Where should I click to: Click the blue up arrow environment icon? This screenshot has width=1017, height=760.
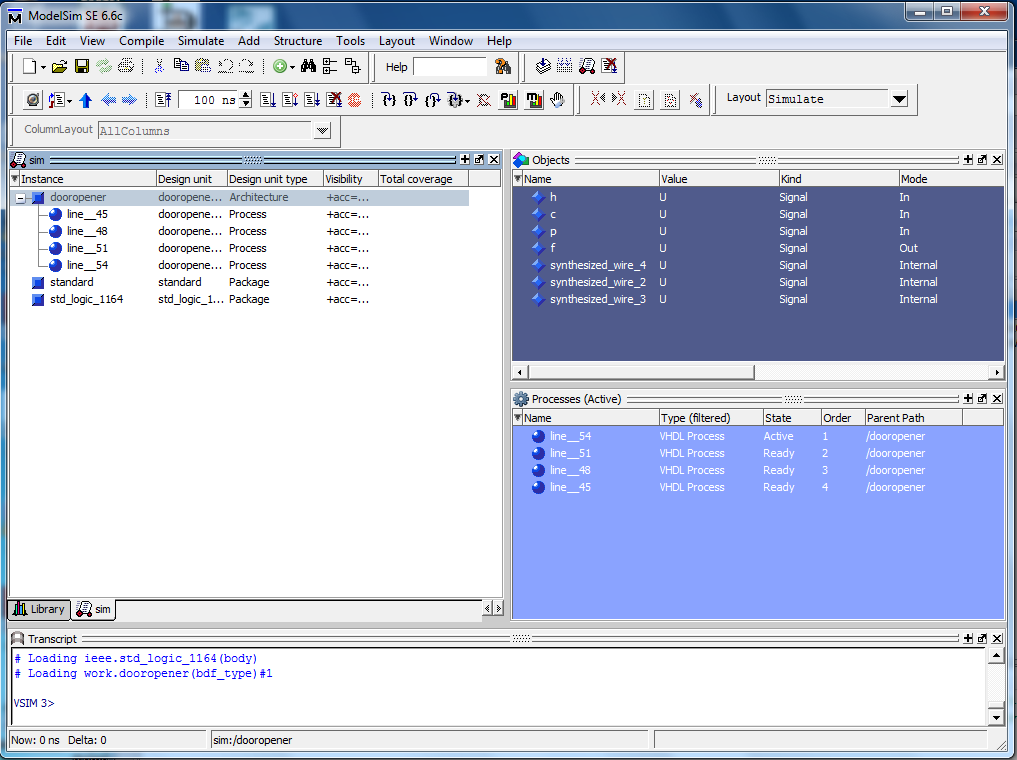pyautogui.click(x=86, y=100)
